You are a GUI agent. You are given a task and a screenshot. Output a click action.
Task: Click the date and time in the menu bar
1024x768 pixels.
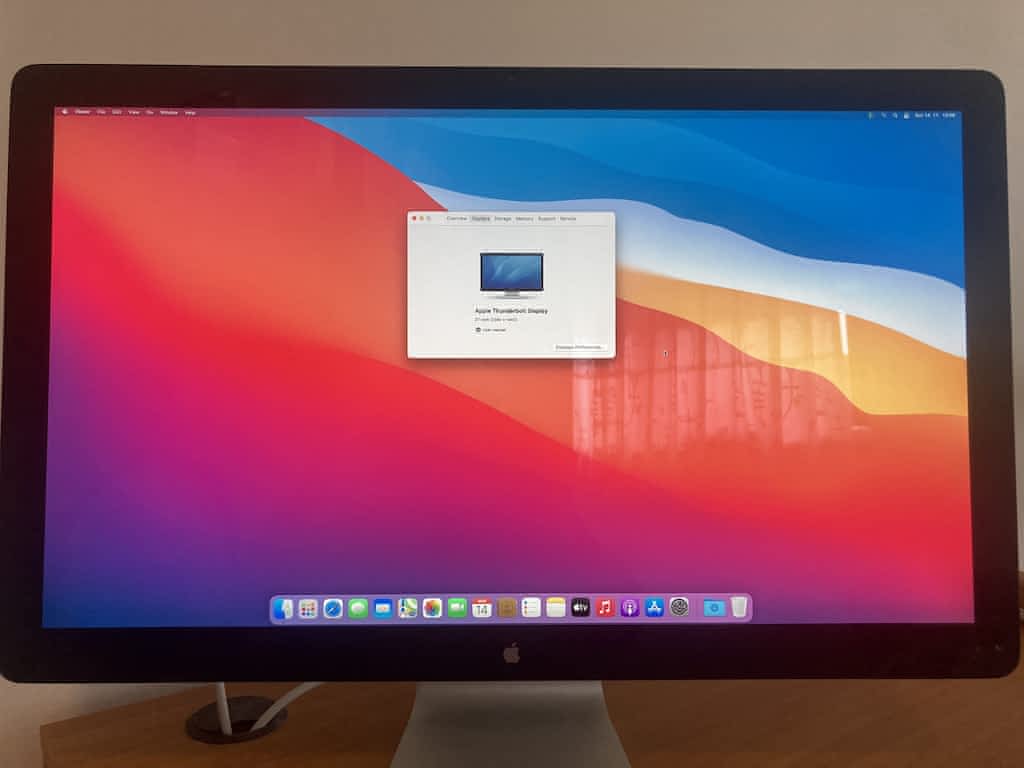pyautogui.click(x=935, y=115)
